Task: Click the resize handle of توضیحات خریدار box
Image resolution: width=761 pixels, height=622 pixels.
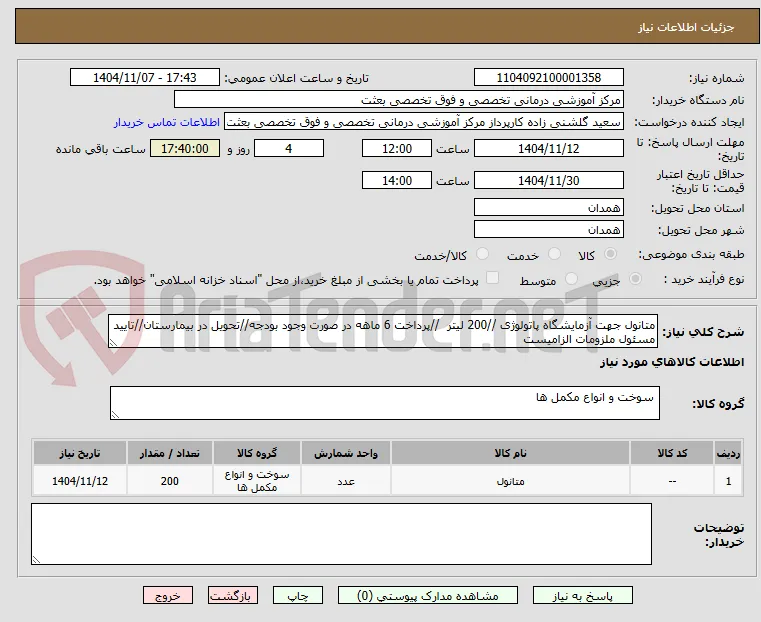Action: 36,559
